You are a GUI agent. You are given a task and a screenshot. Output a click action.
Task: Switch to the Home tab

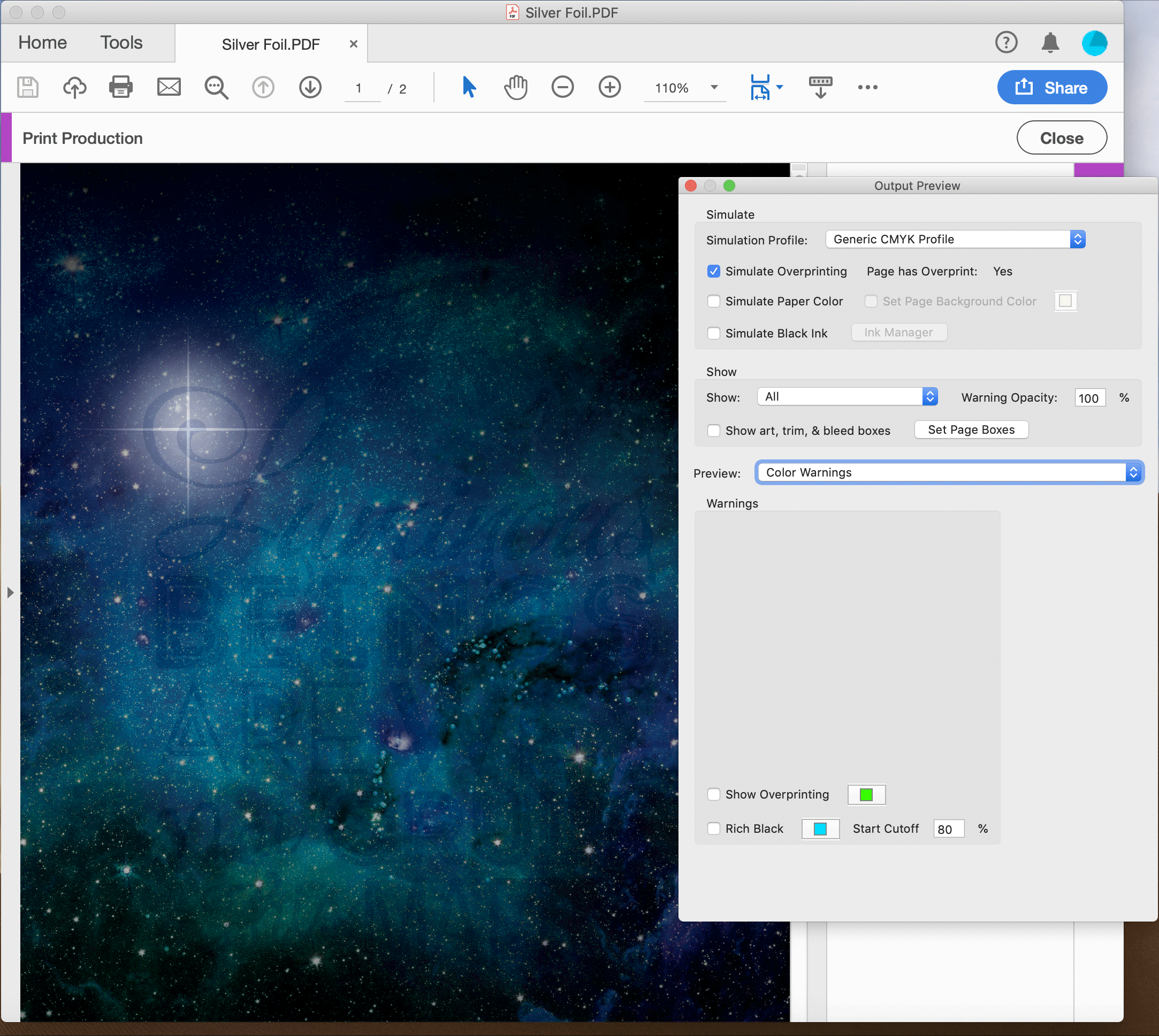[43, 43]
